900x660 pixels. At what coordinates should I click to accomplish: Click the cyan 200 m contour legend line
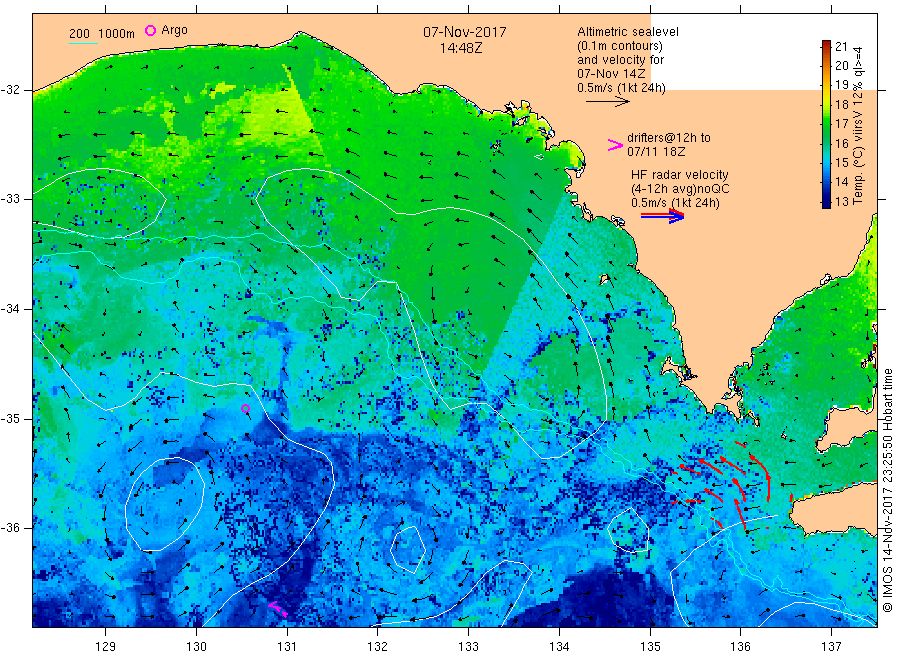click(83, 43)
